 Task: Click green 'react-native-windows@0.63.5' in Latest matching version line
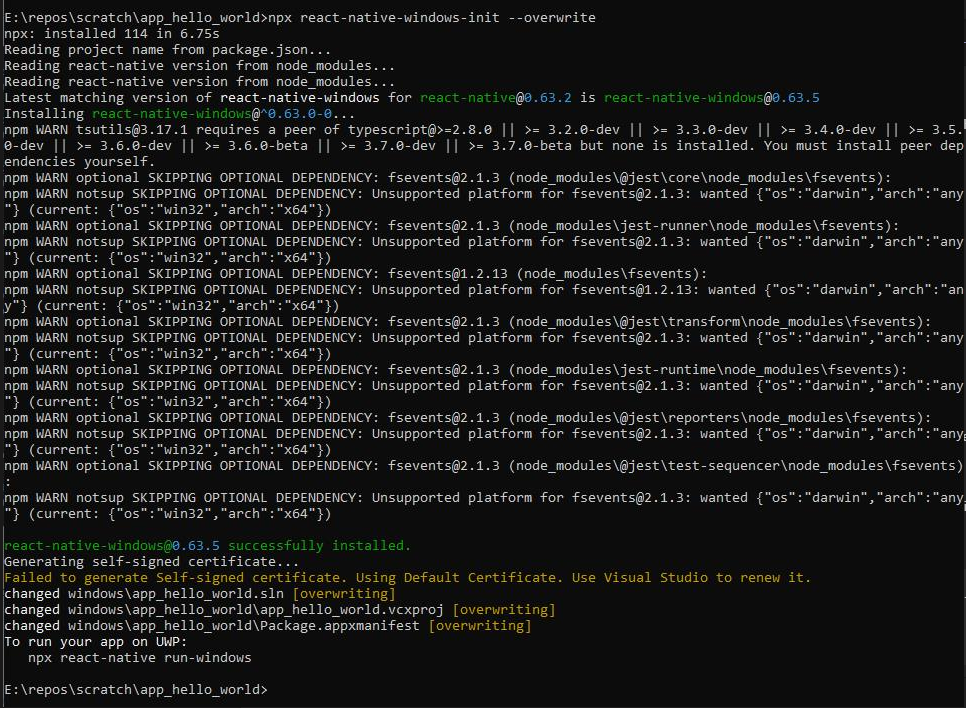[x=712, y=97]
